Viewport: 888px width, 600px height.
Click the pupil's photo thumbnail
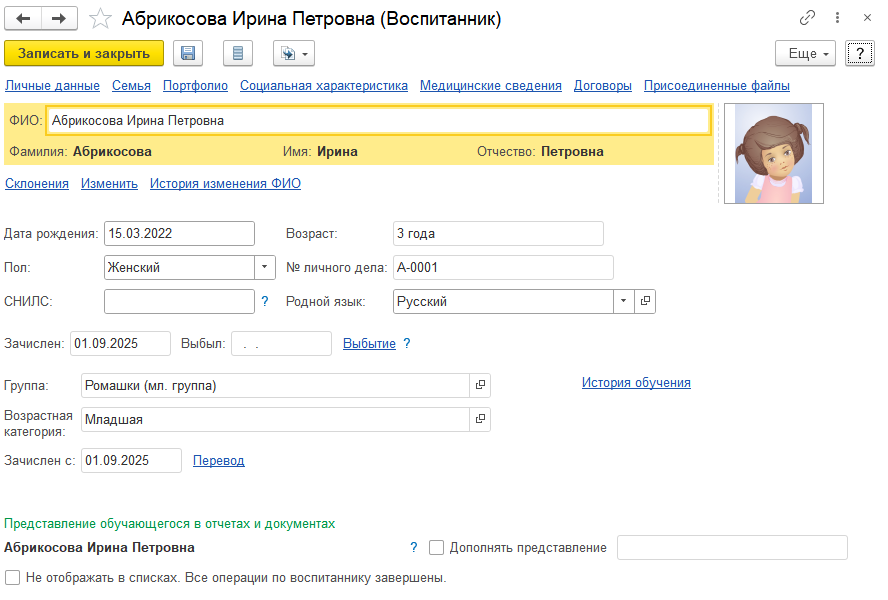773,154
